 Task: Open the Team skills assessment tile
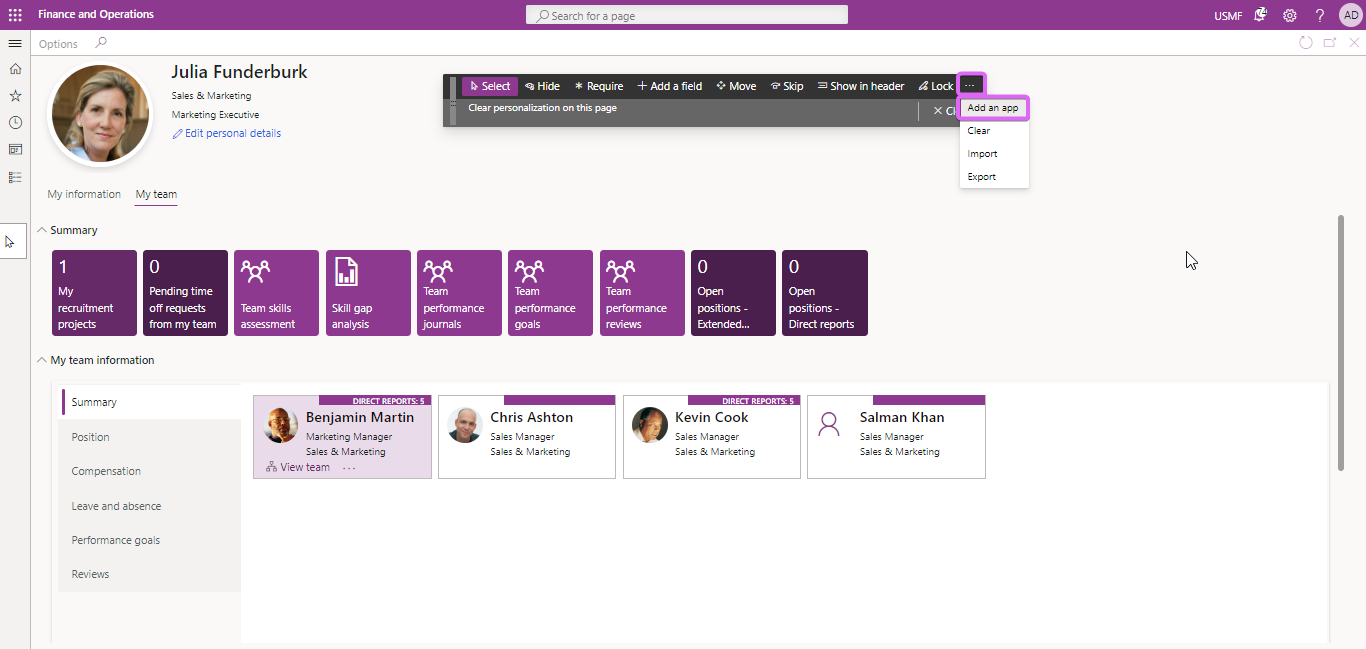(x=276, y=292)
